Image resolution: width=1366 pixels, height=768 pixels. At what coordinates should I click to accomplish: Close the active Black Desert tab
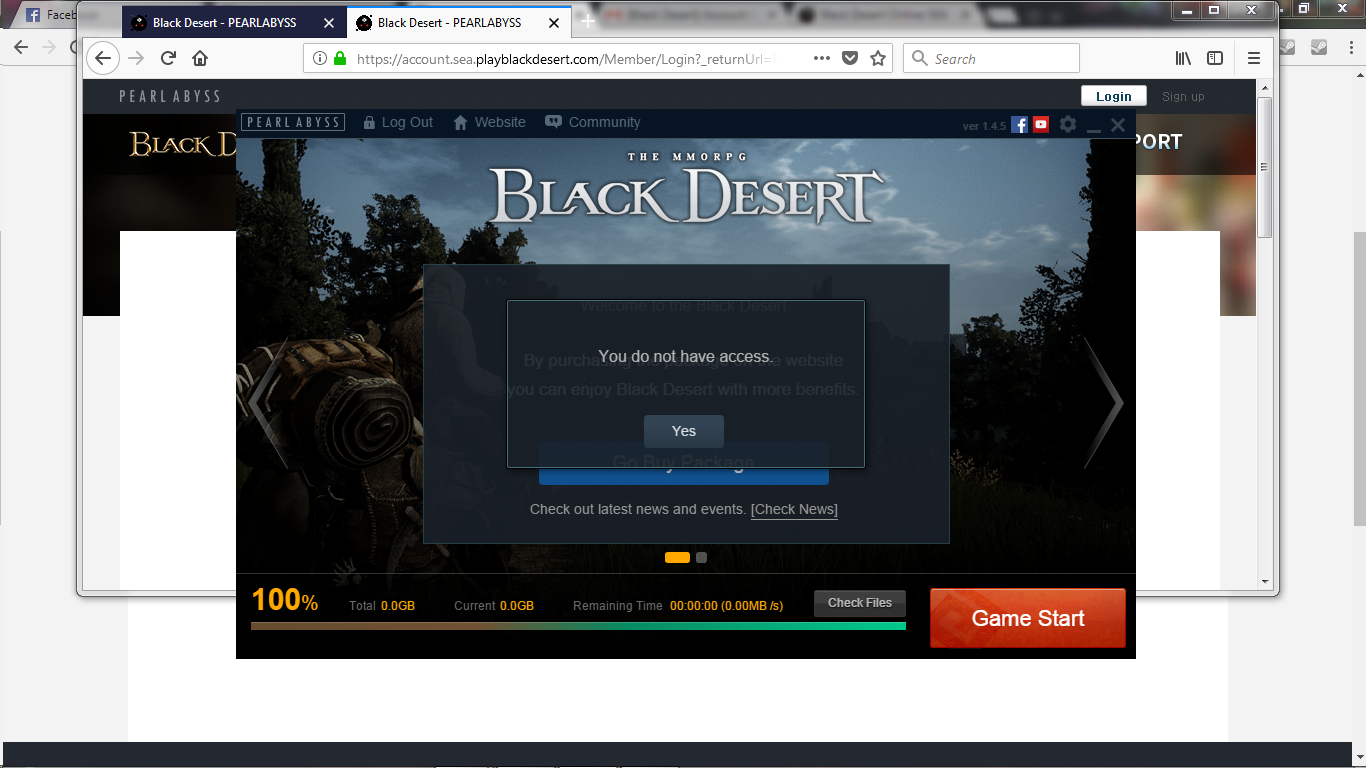pos(554,23)
